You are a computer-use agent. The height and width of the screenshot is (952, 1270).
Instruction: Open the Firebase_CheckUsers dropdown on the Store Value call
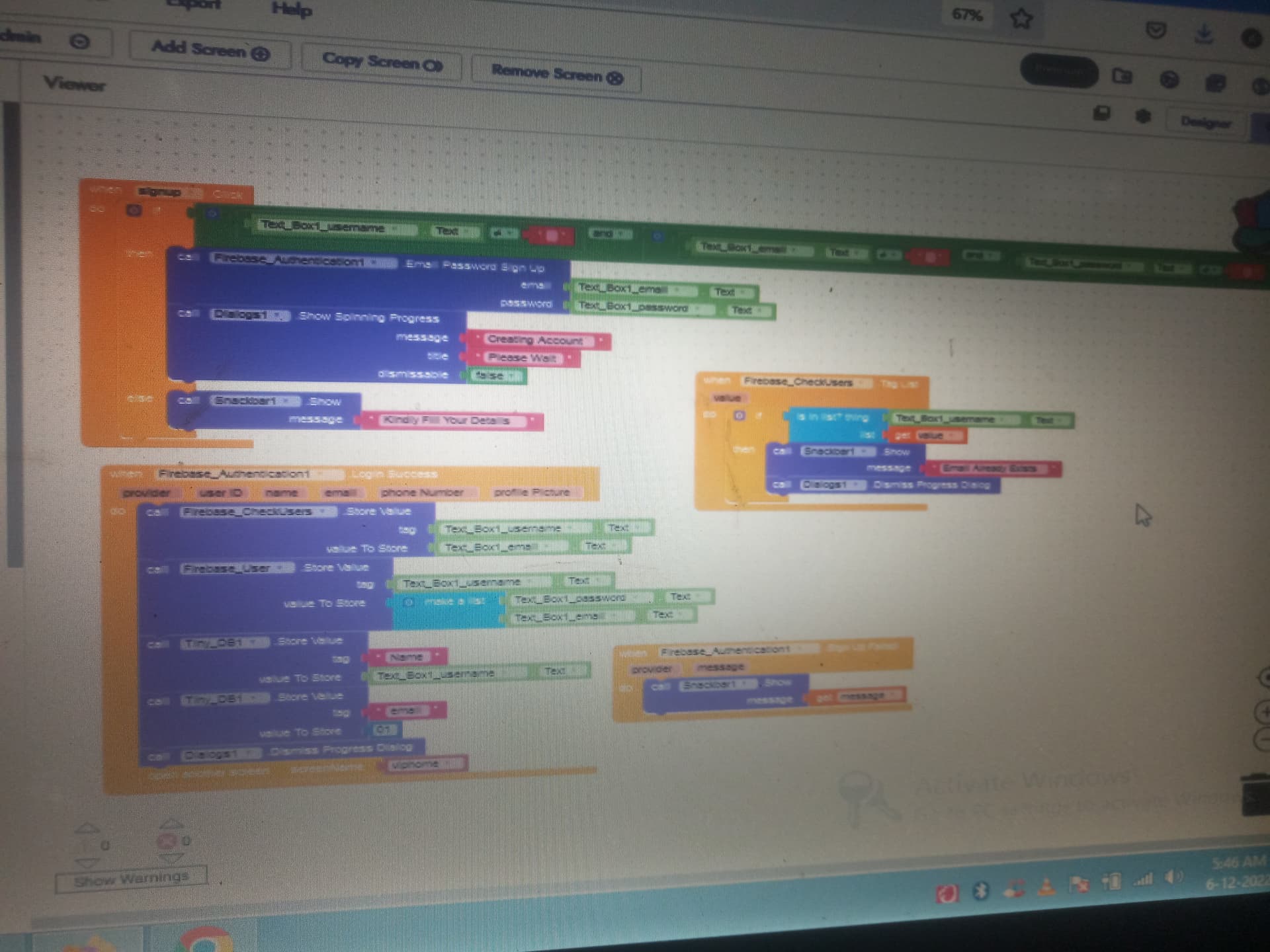[258, 512]
